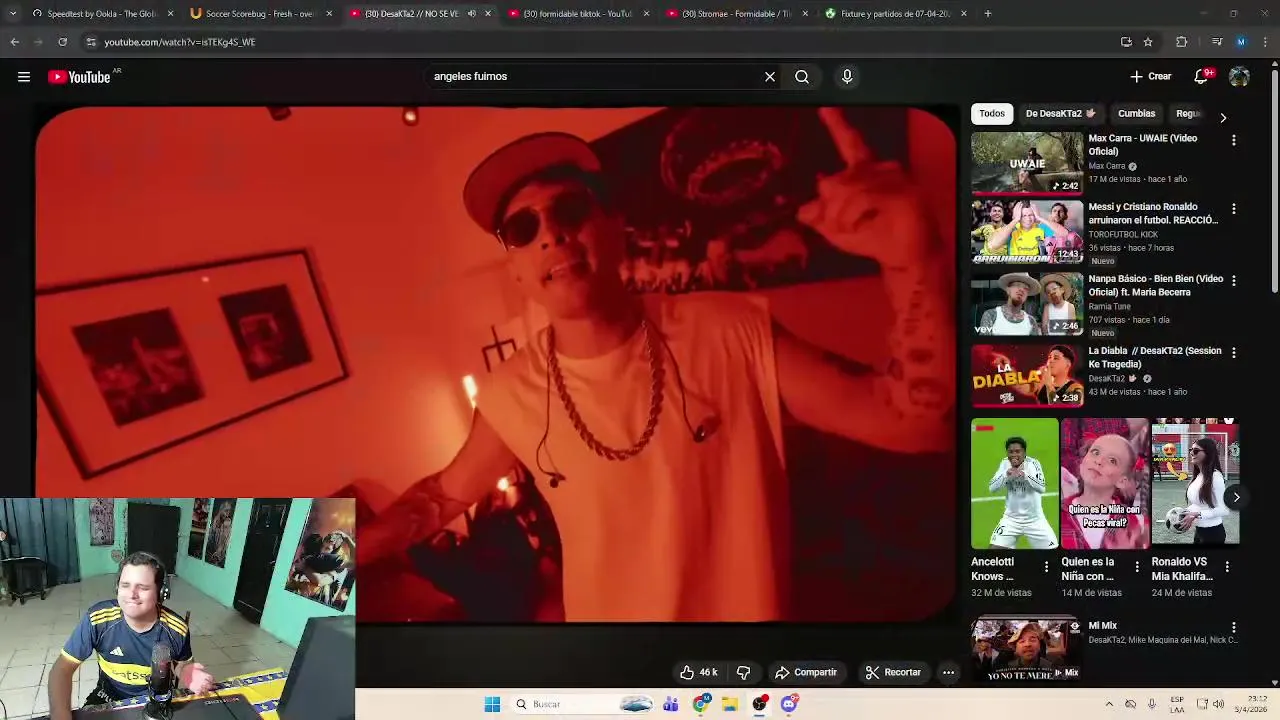1280x720 pixels.
Task: Click the address bar URL field
Action: point(600,42)
